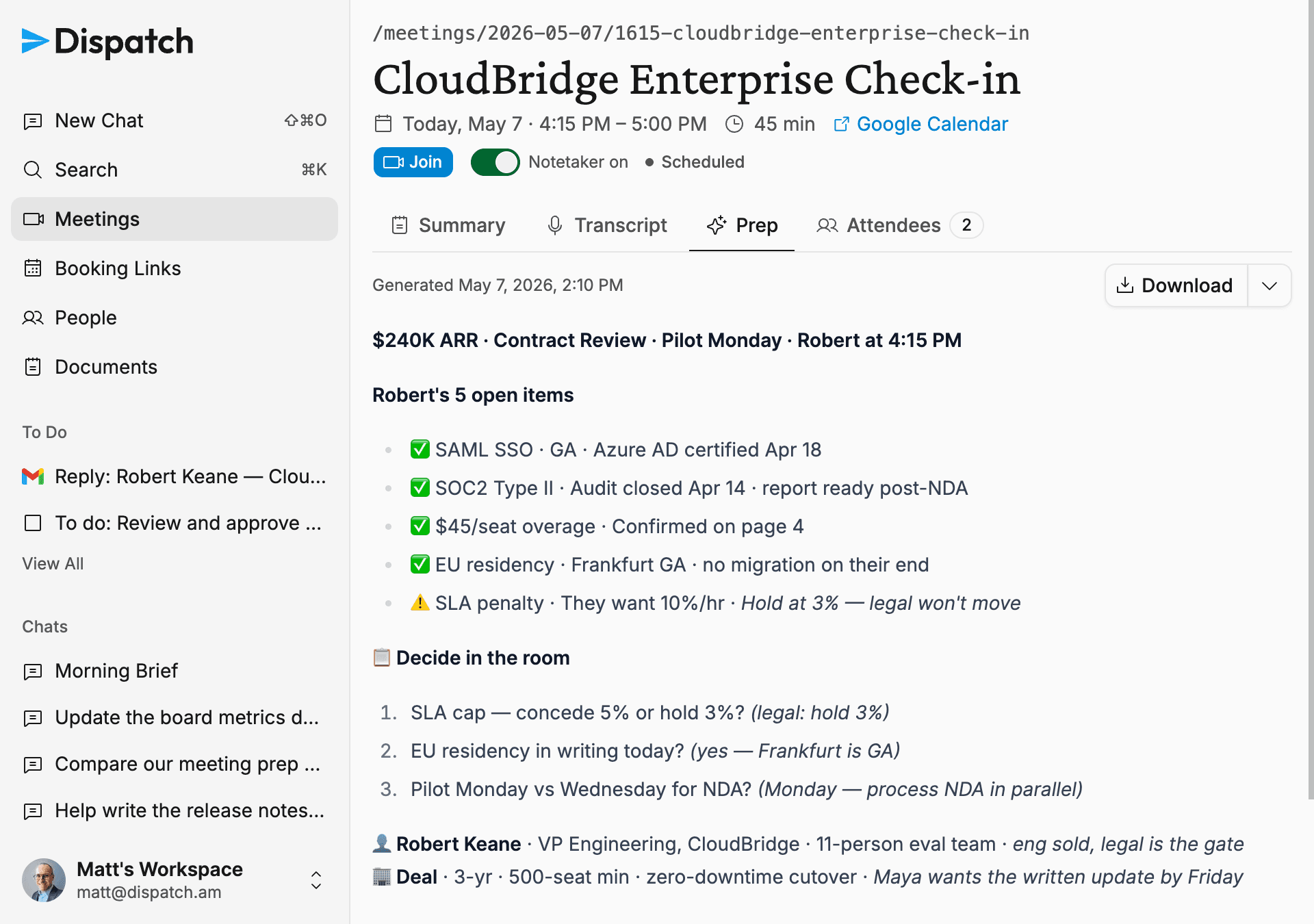Click chat icon beside Update the board metrics
The height and width of the screenshot is (924, 1314).
(x=33, y=718)
